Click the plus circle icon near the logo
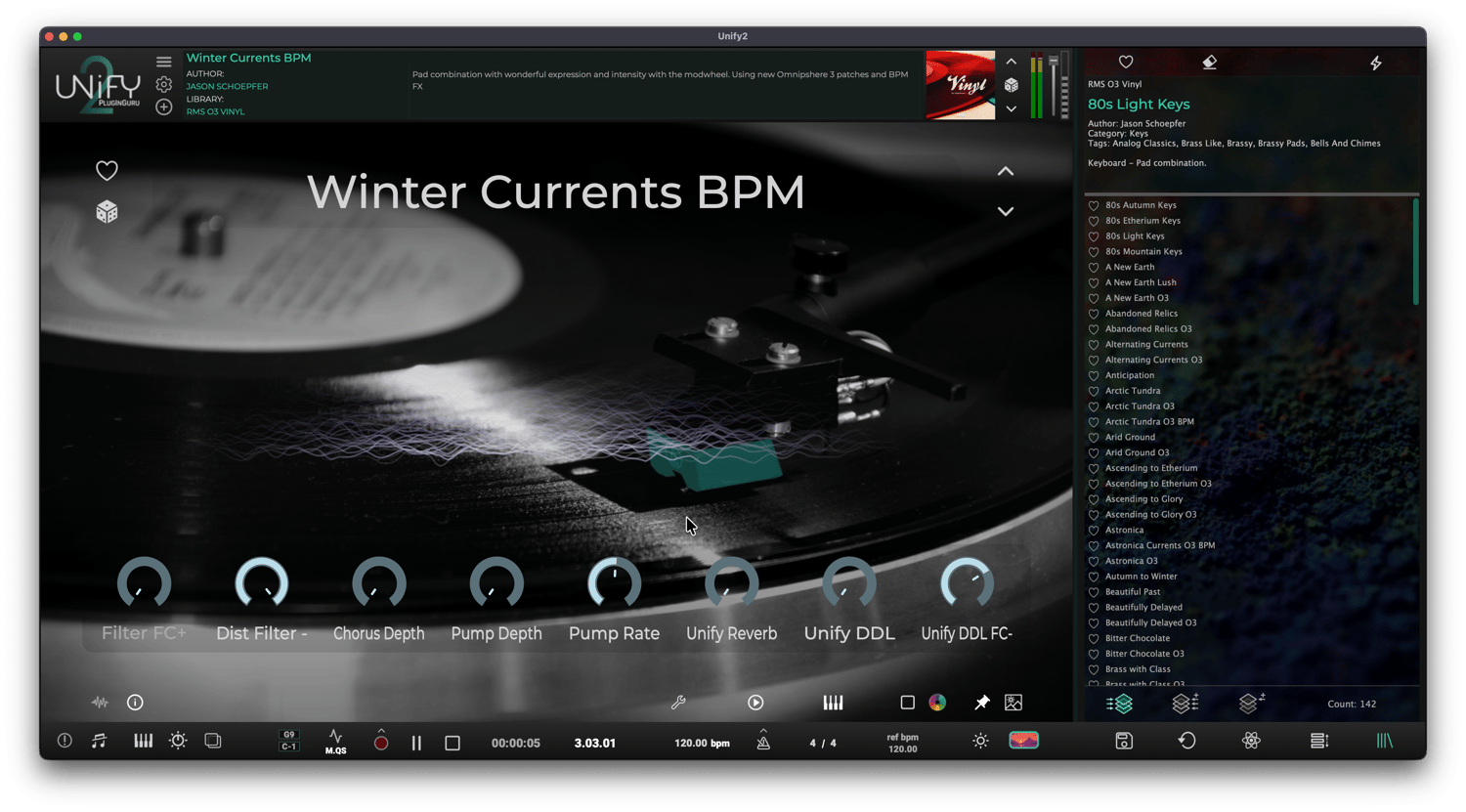 (164, 107)
